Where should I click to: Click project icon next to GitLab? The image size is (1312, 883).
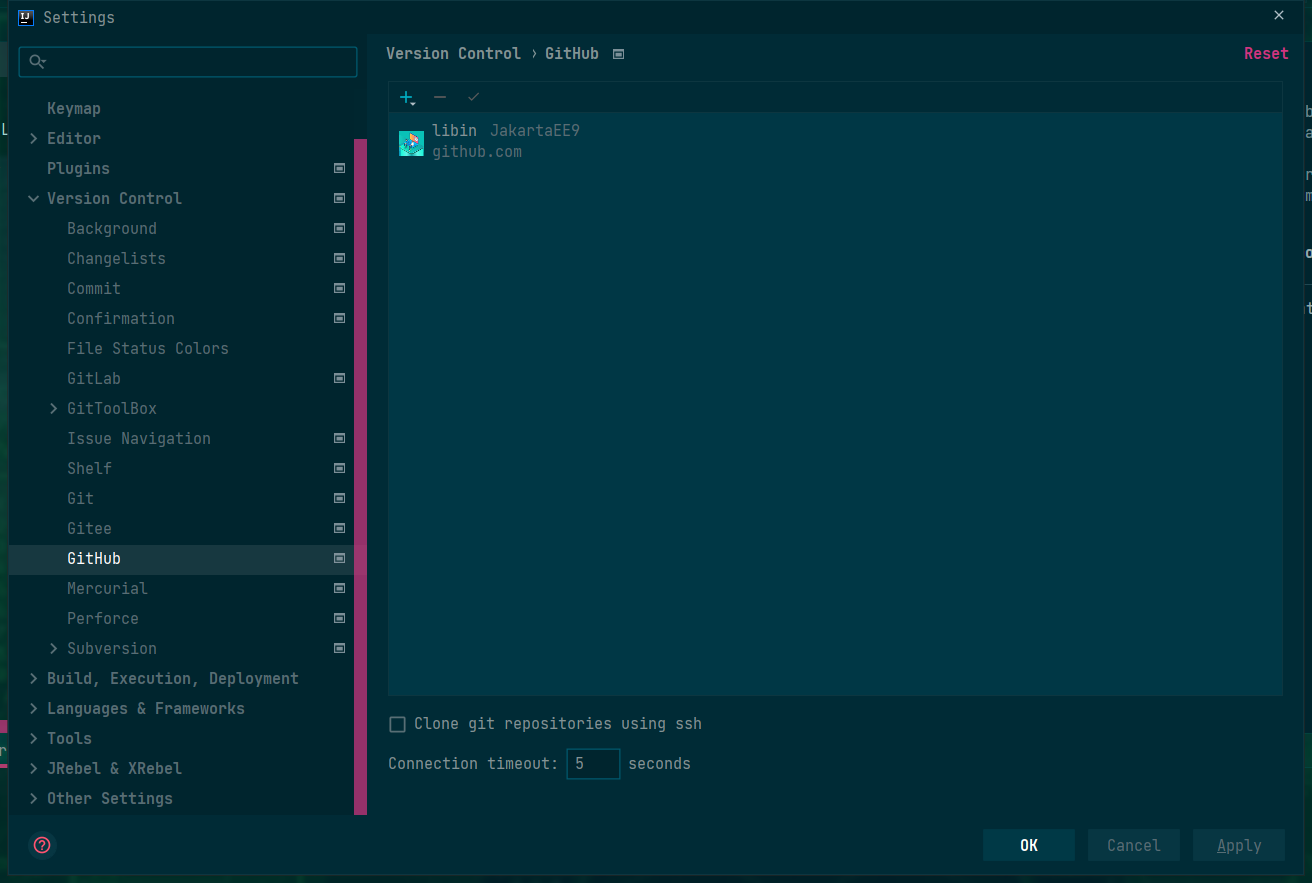(x=339, y=378)
